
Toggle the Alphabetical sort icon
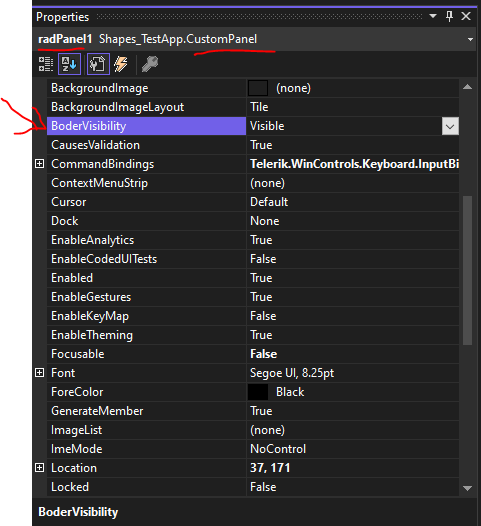[x=69, y=64]
